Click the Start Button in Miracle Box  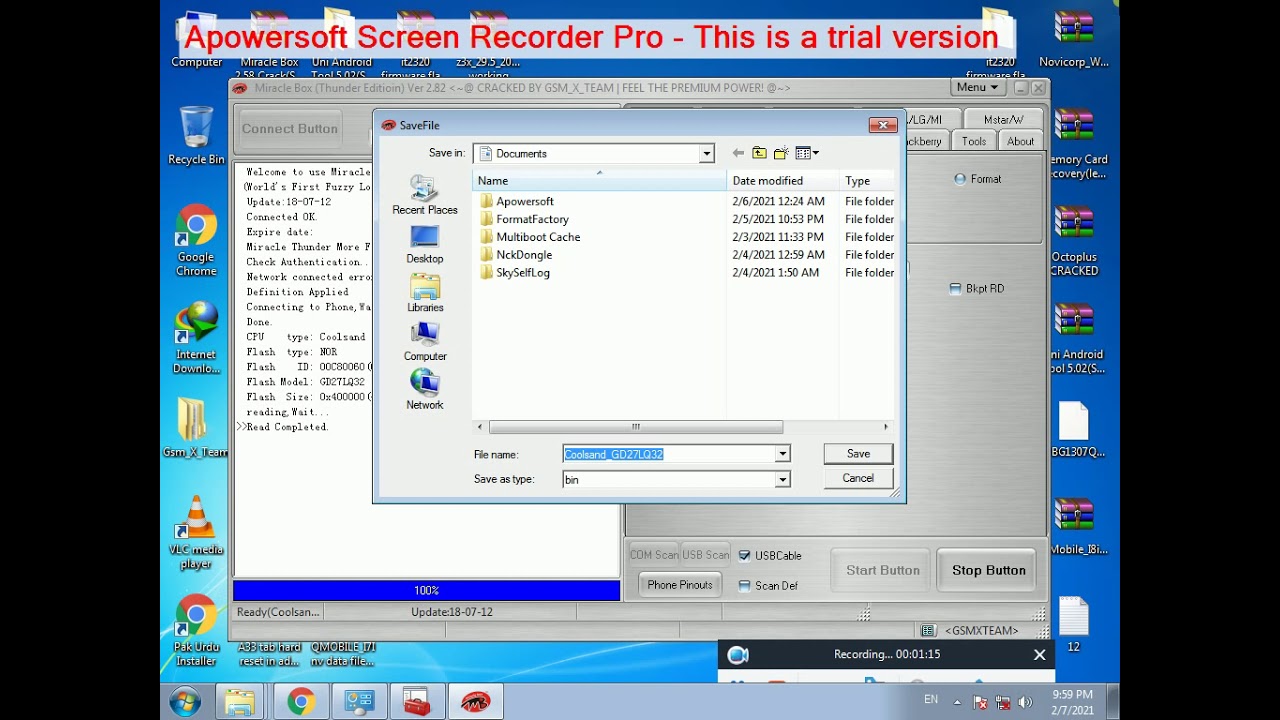[883, 570]
